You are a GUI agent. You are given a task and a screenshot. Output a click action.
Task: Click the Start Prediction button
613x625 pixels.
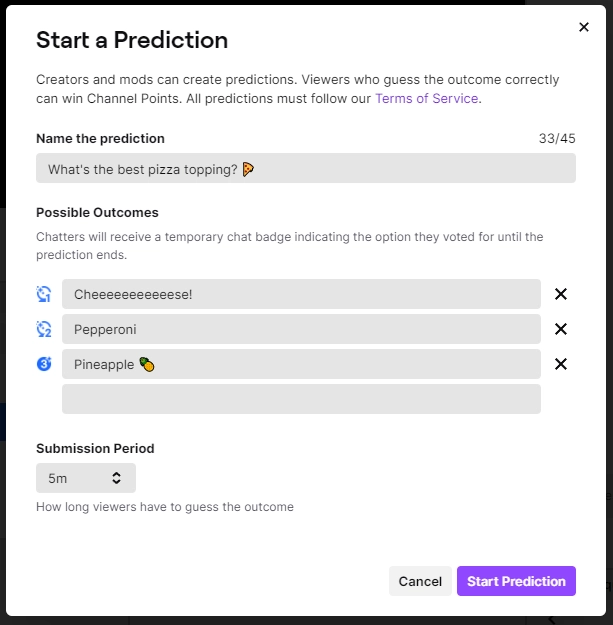click(x=516, y=581)
